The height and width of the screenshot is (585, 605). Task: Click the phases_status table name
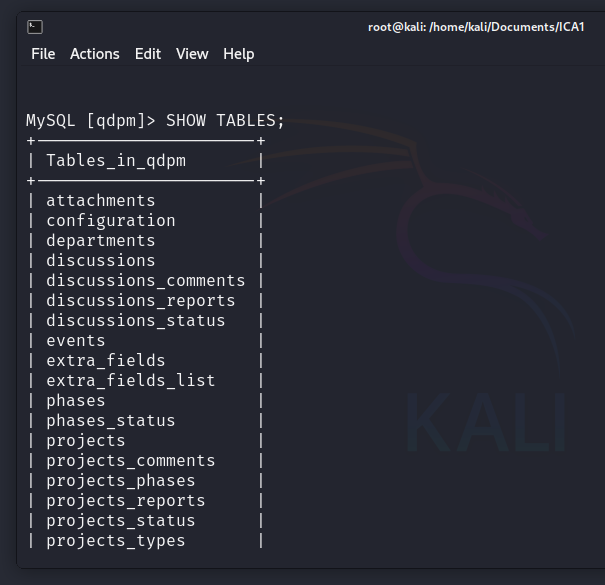(x=111, y=421)
